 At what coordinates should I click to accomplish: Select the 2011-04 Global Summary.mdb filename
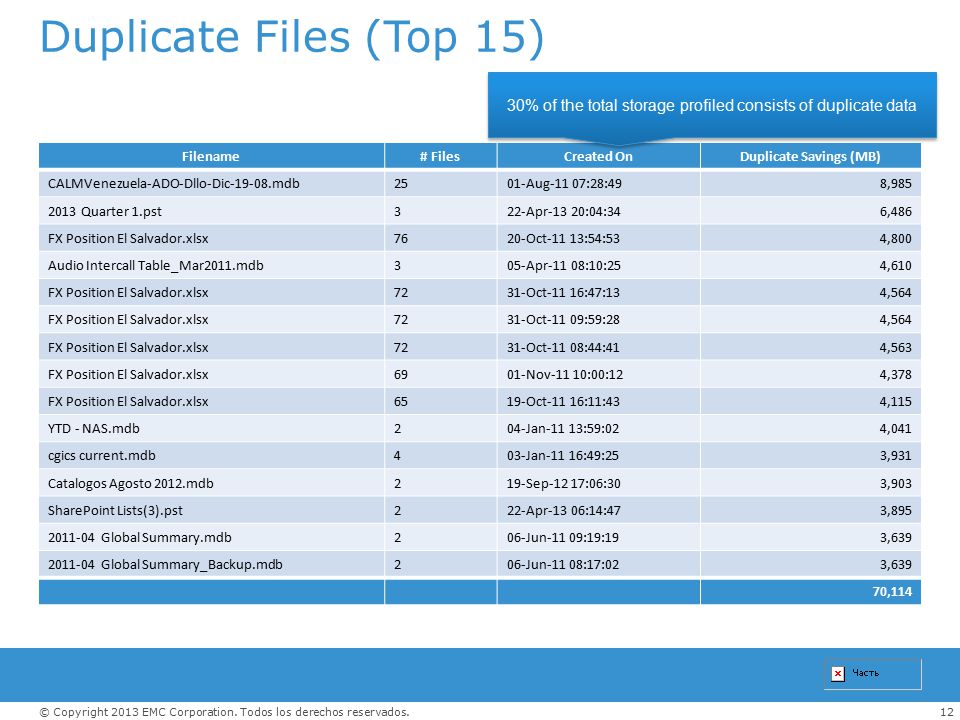pos(140,538)
